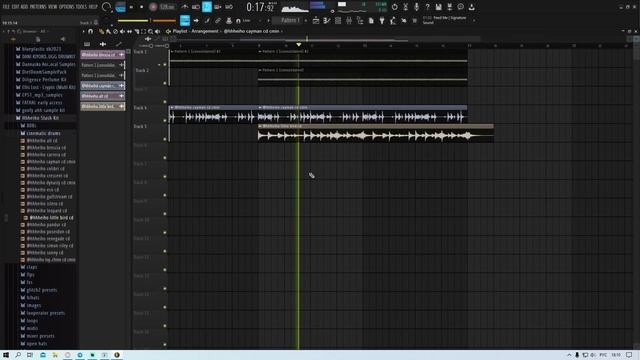
Task: Select the playlist Draw pencil tool
Action: coord(102,31)
